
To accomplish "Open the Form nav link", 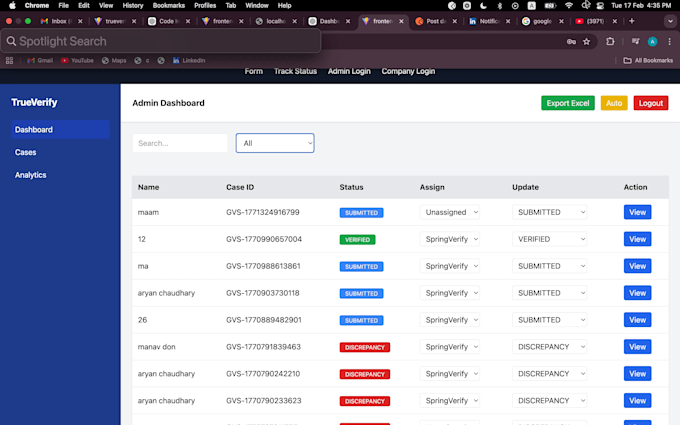I will (254, 71).
